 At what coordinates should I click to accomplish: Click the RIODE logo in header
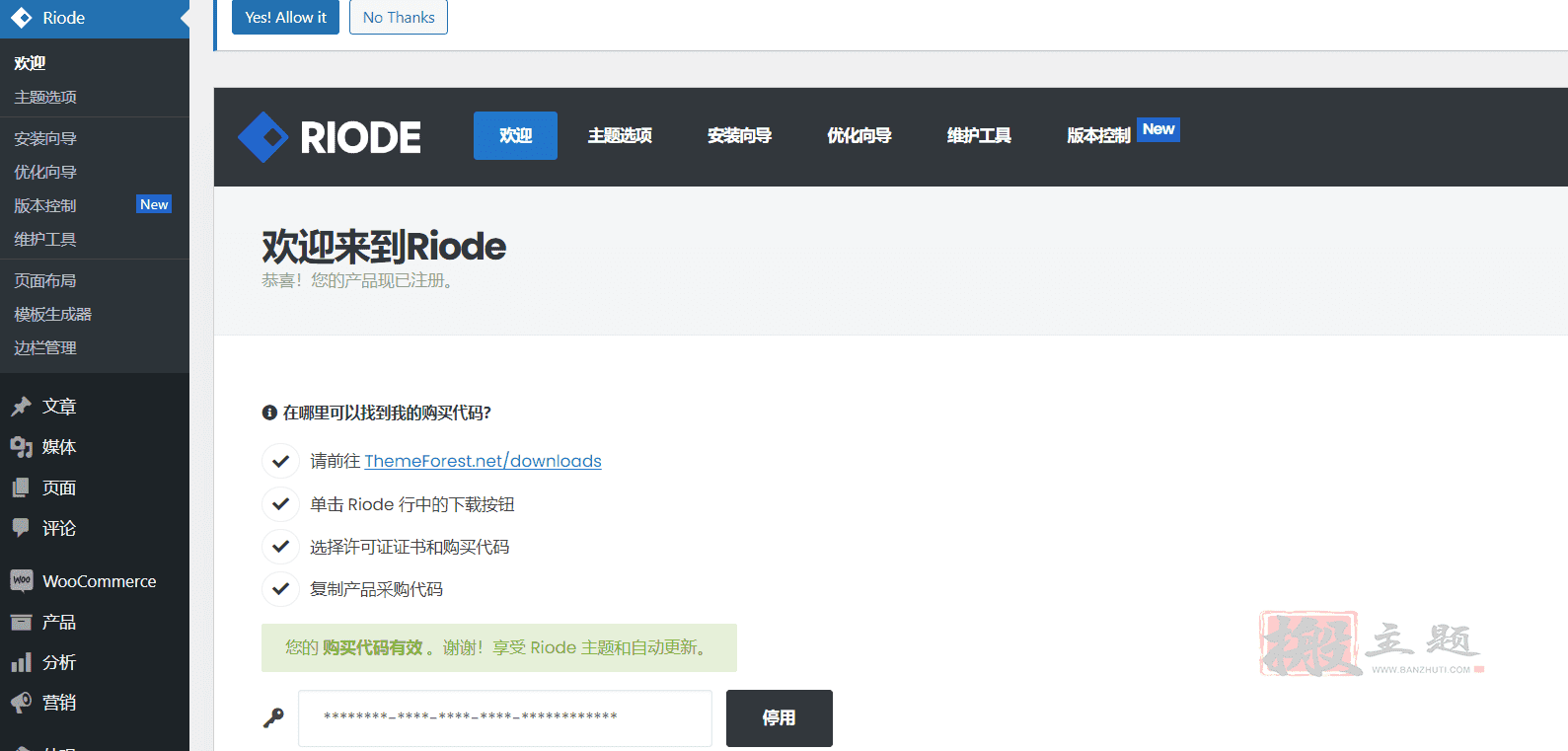click(330, 137)
